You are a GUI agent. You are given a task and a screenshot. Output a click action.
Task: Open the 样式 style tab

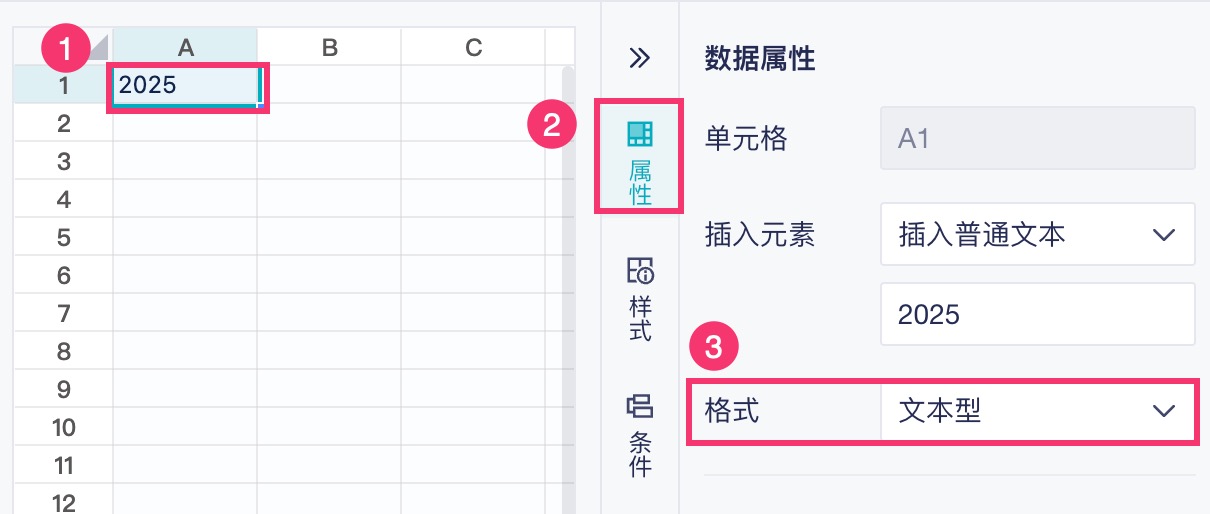(639, 299)
